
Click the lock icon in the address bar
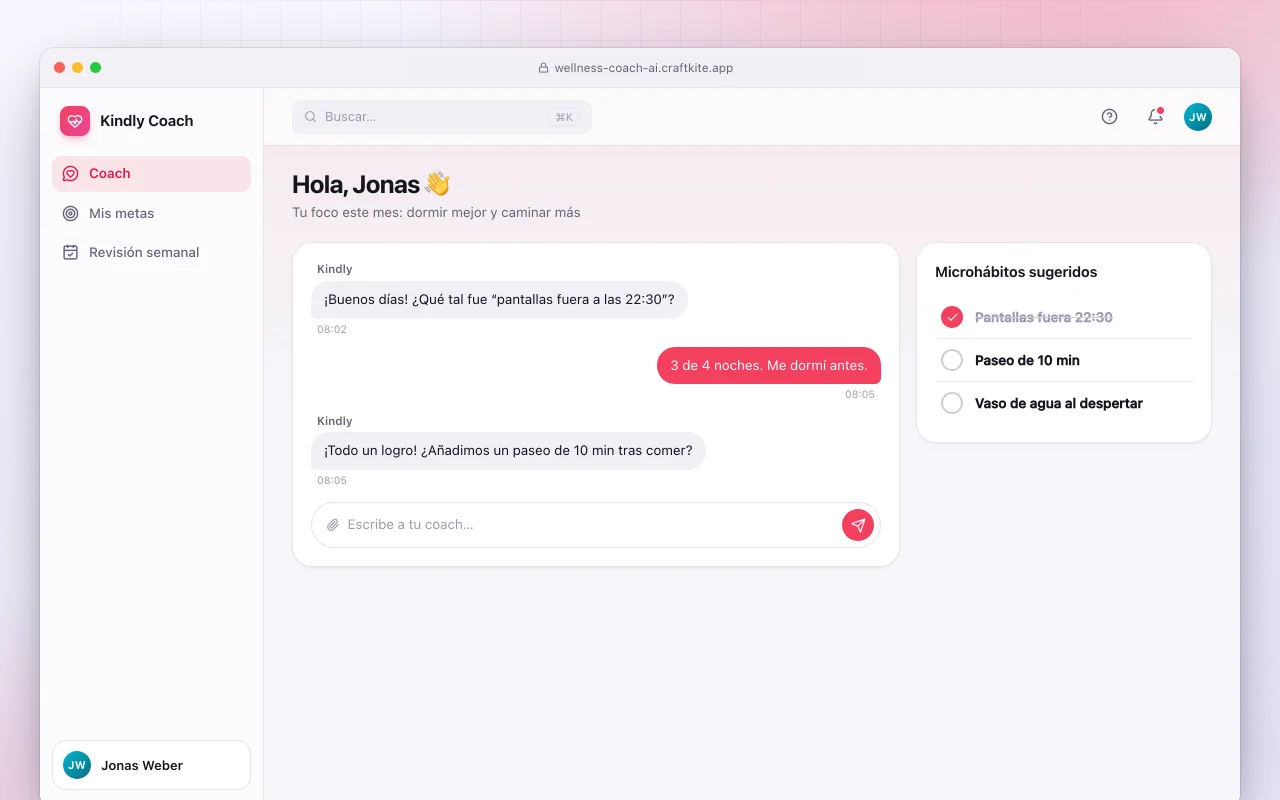tap(544, 68)
